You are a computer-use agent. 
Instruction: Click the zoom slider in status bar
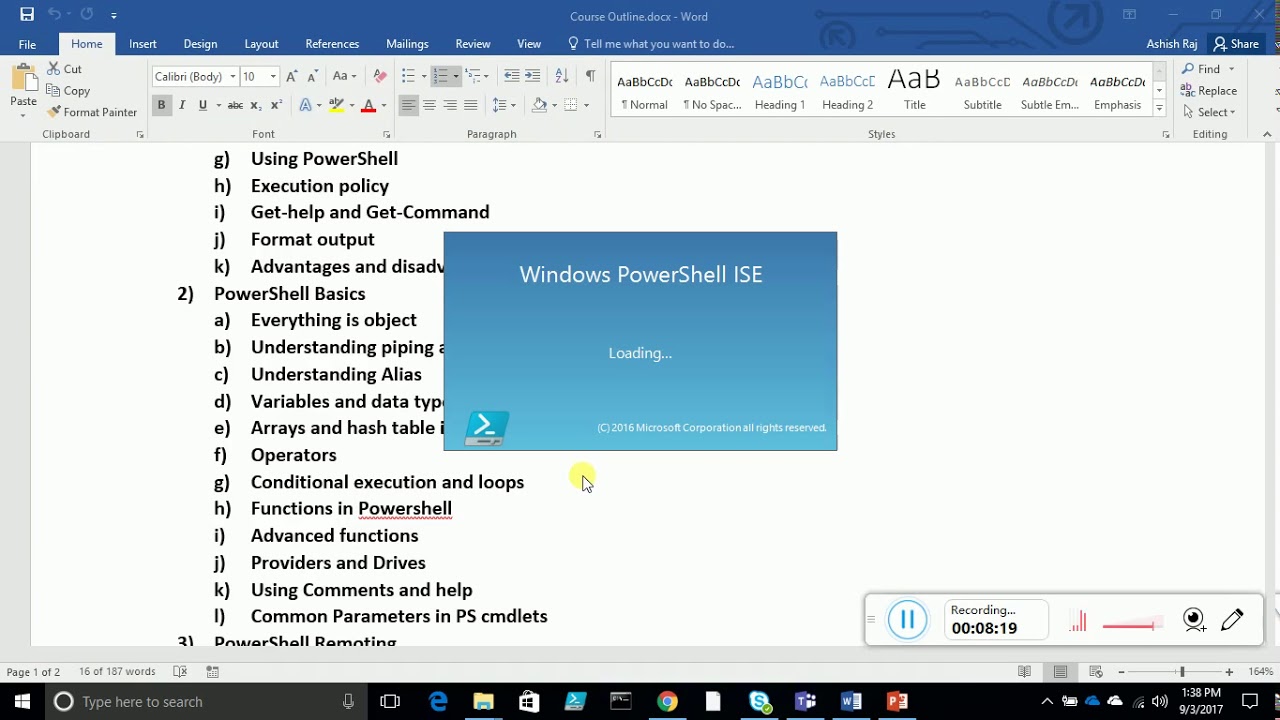(1181, 672)
